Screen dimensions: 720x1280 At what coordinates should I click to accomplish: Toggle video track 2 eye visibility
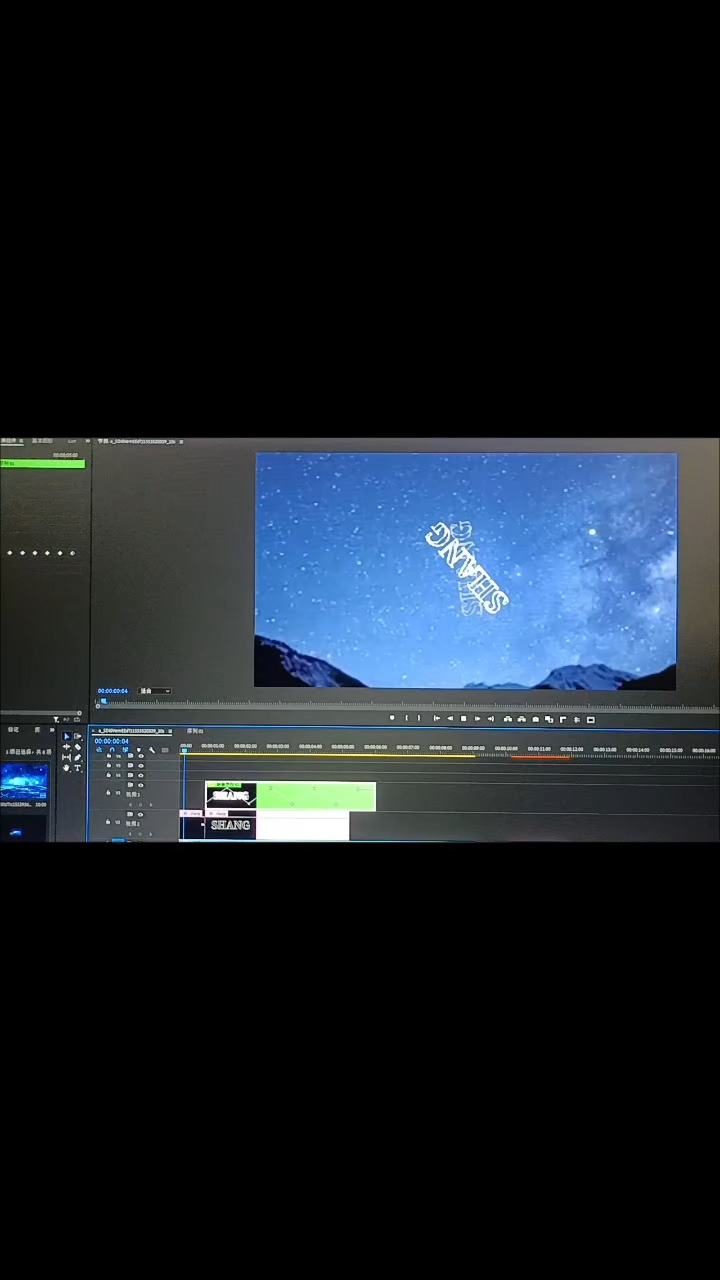pos(141,814)
